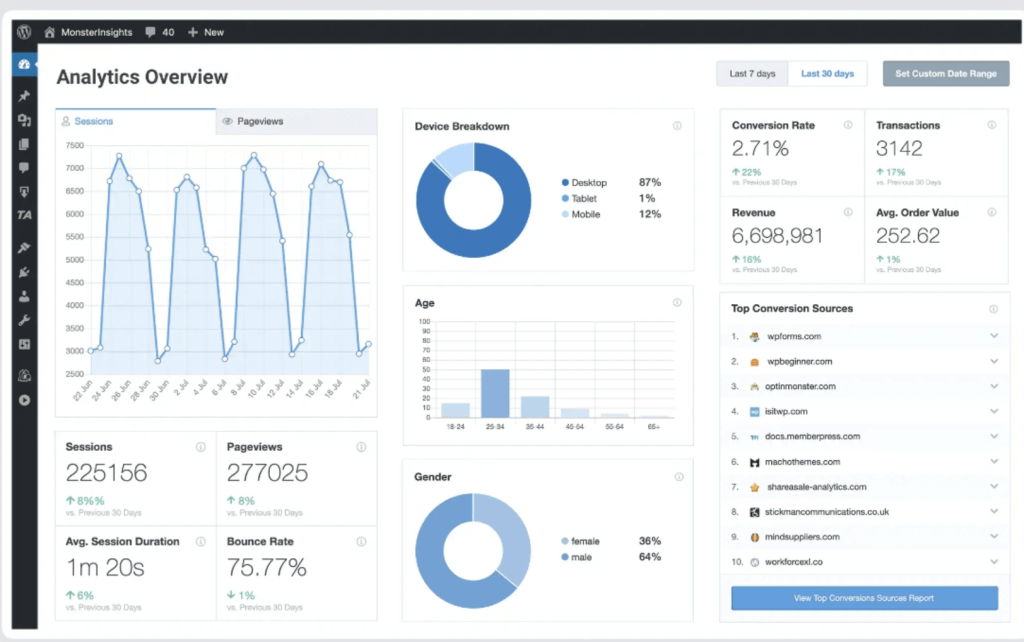The height and width of the screenshot is (642, 1024).
Task: Expand the wpforms.com conversion source row
Action: click(x=994, y=336)
